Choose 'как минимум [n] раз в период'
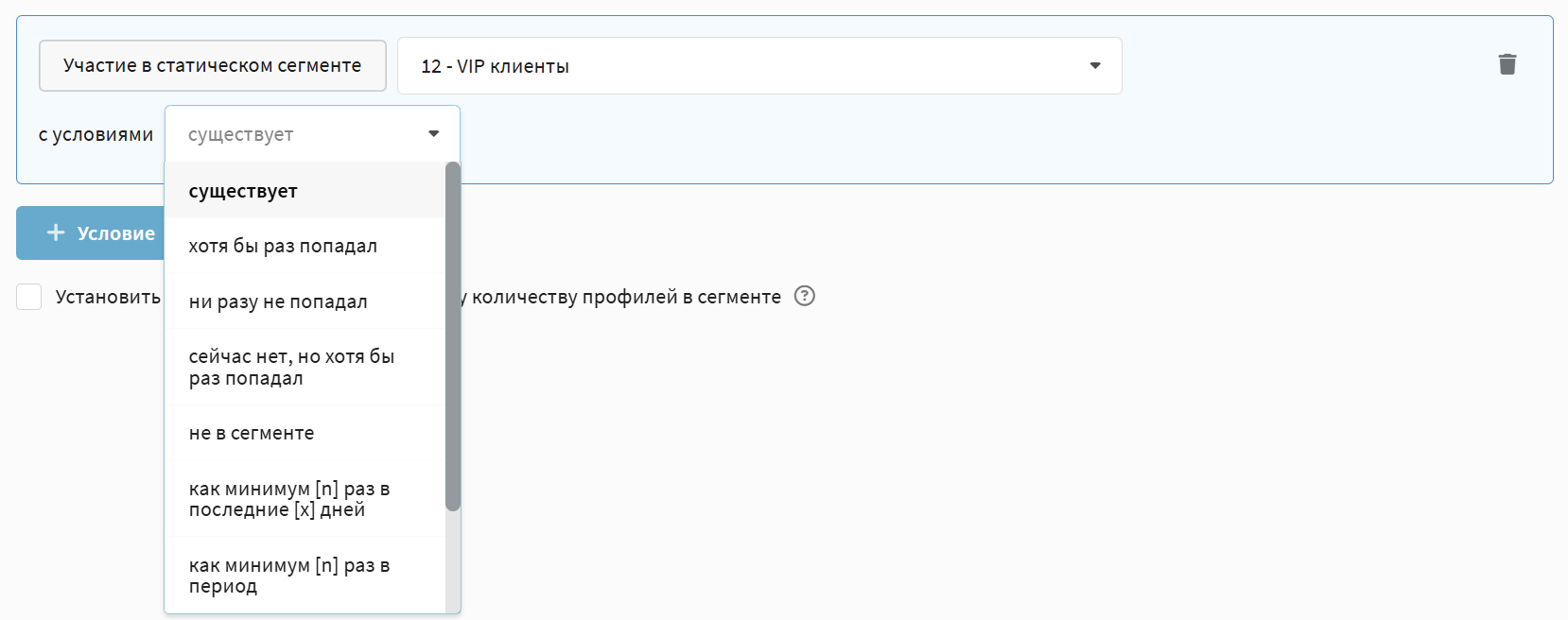 289,575
